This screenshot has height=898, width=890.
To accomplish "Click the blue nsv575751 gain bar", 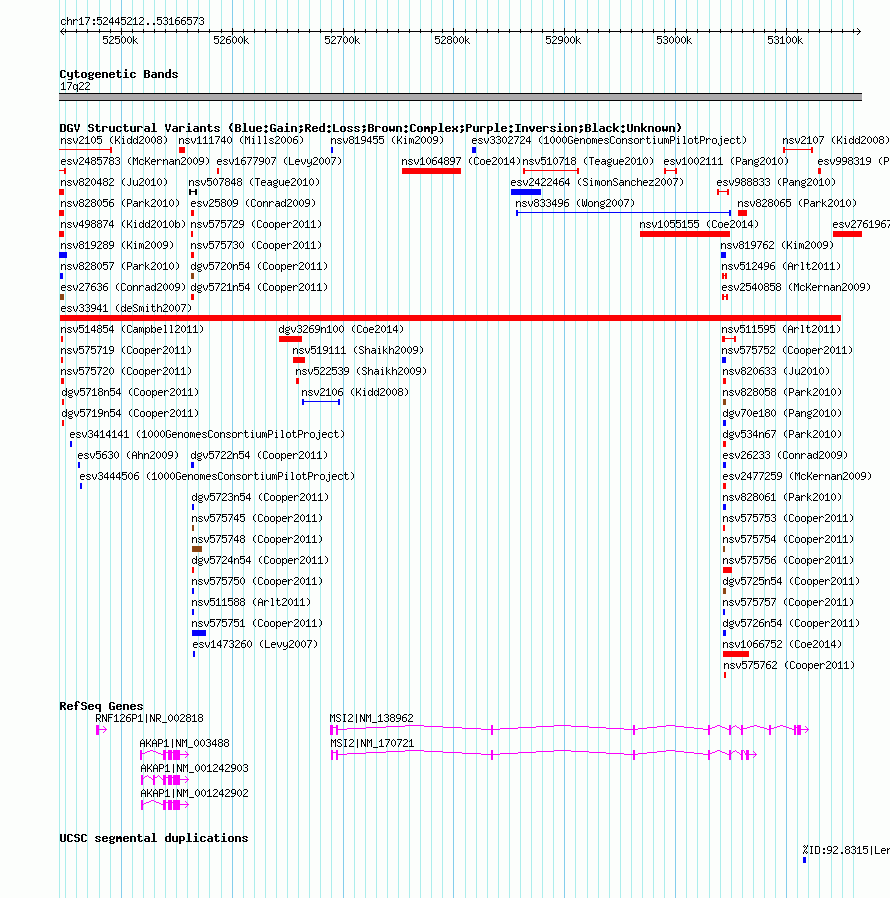I will pyautogui.click(x=199, y=633).
